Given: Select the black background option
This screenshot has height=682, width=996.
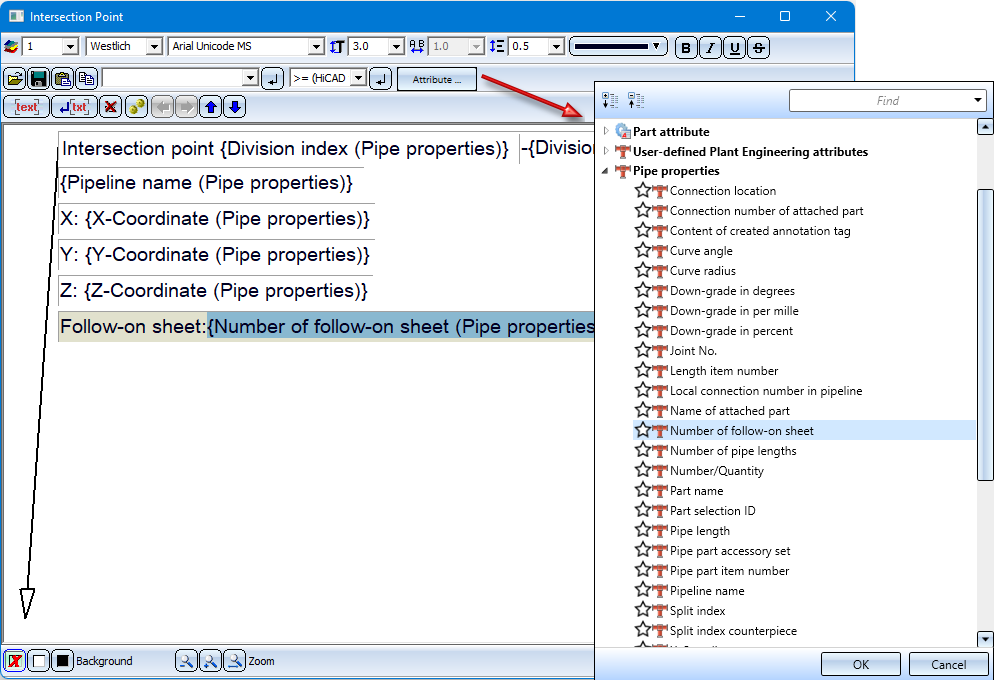Looking at the screenshot, I should click(x=62, y=661).
